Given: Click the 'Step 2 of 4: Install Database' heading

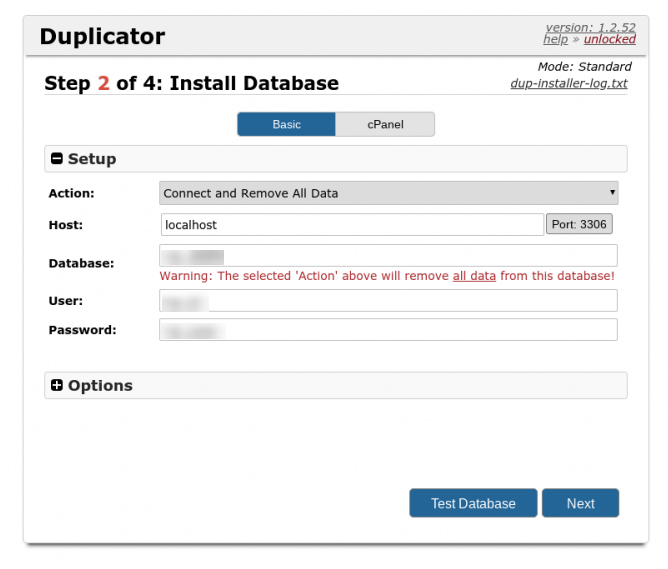Looking at the screenshot, I should [192, 83].
